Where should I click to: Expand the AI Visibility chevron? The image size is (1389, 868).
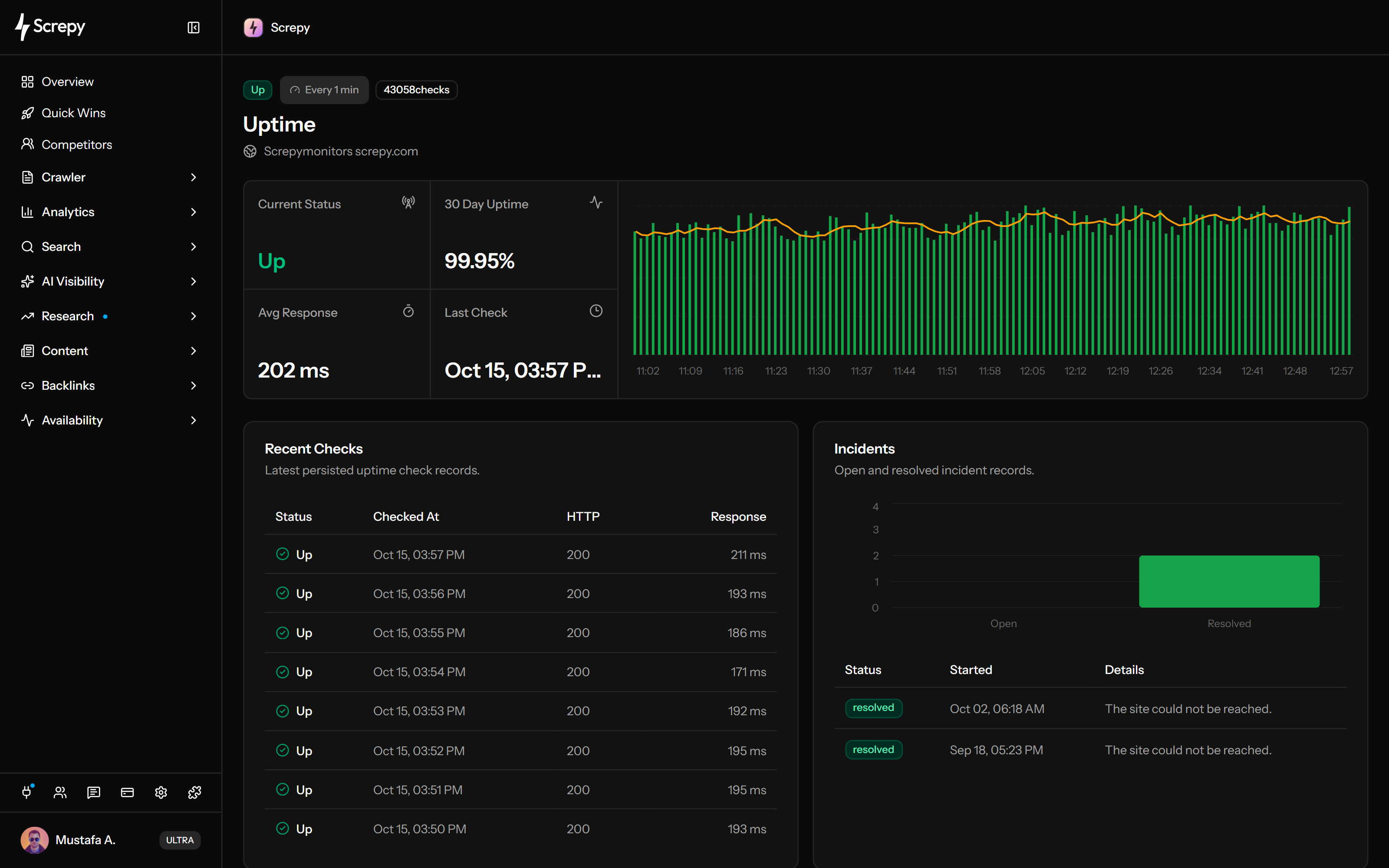pyautogui.click(x=194, y=281)
